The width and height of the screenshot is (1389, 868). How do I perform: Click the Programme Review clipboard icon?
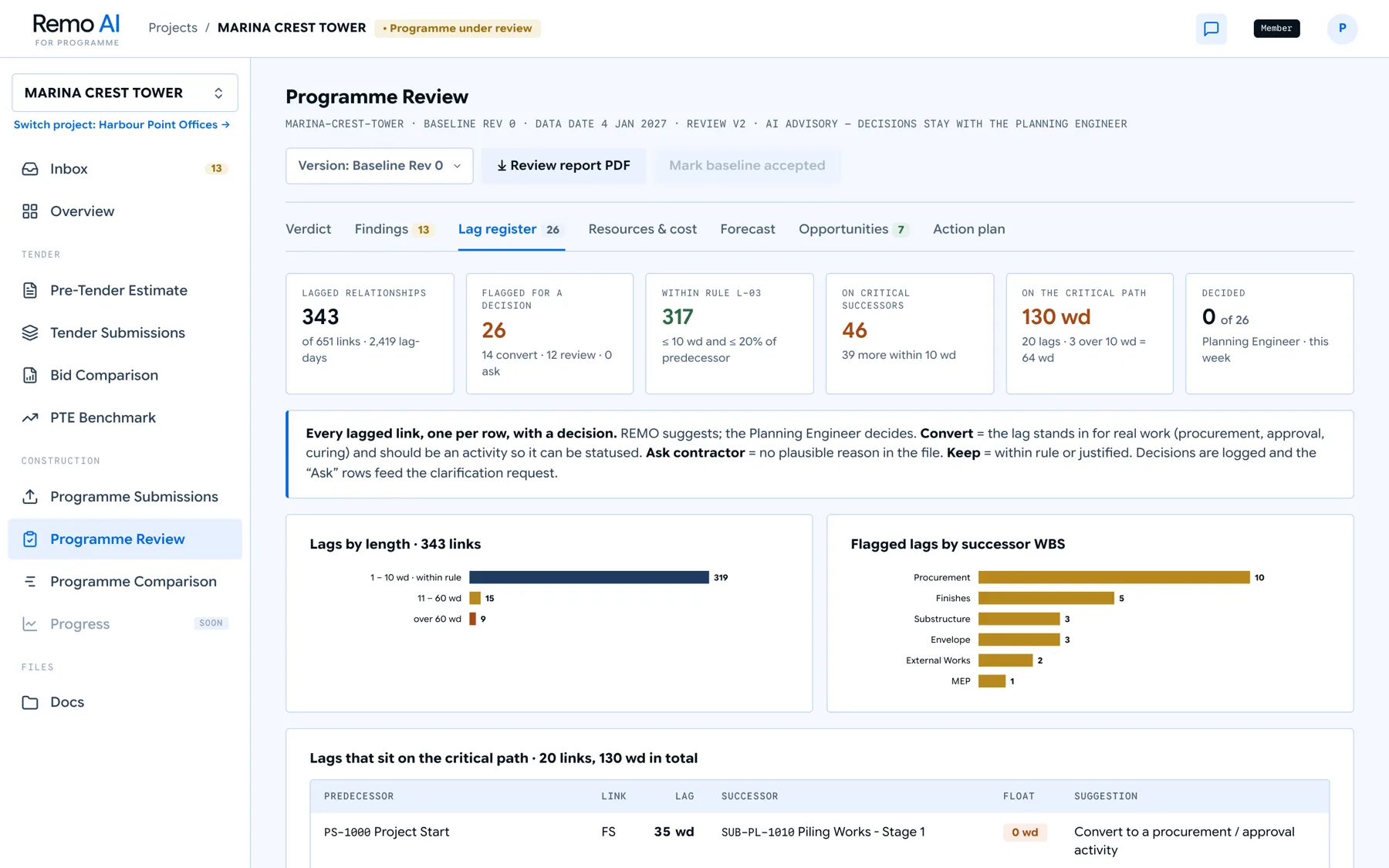(x=30, y=539)
